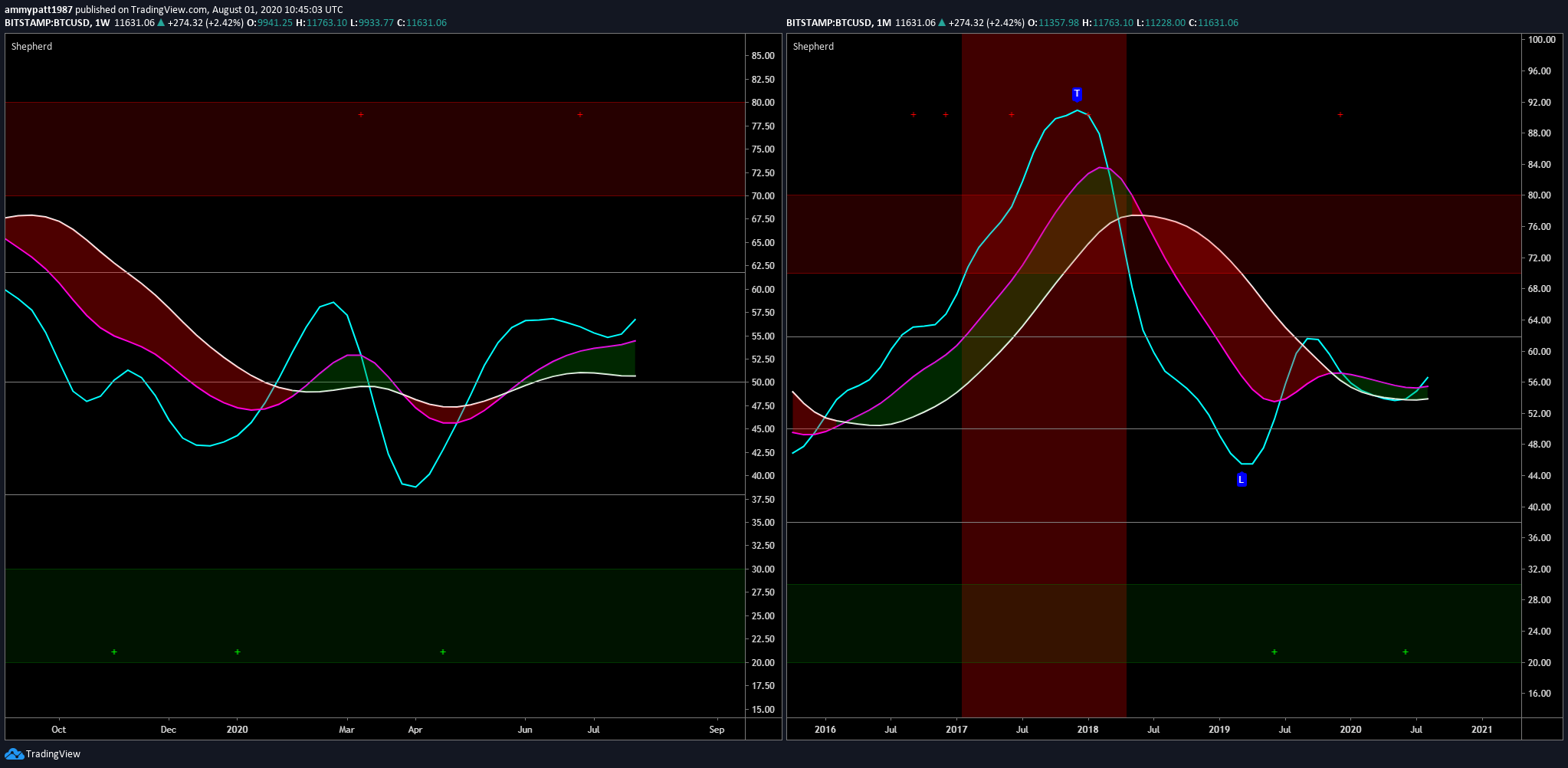Image resolution: width=1568 pixels, height=768 pixels.
Task: Click the 76.00 level on monthly price scale
Action: coord(1540,227)
